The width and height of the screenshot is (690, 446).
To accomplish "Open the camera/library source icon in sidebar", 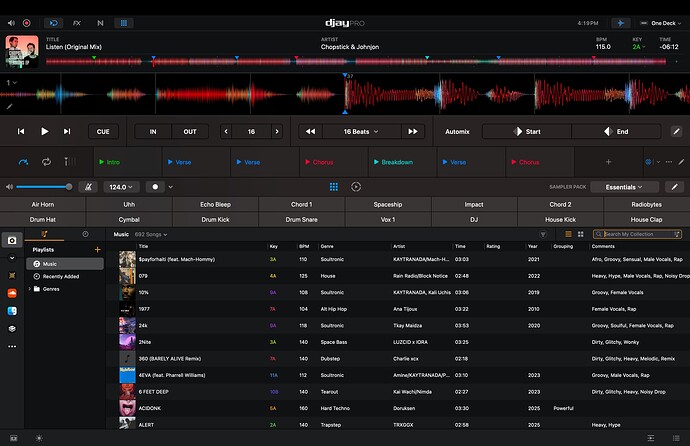I will (x=12, y=240).
